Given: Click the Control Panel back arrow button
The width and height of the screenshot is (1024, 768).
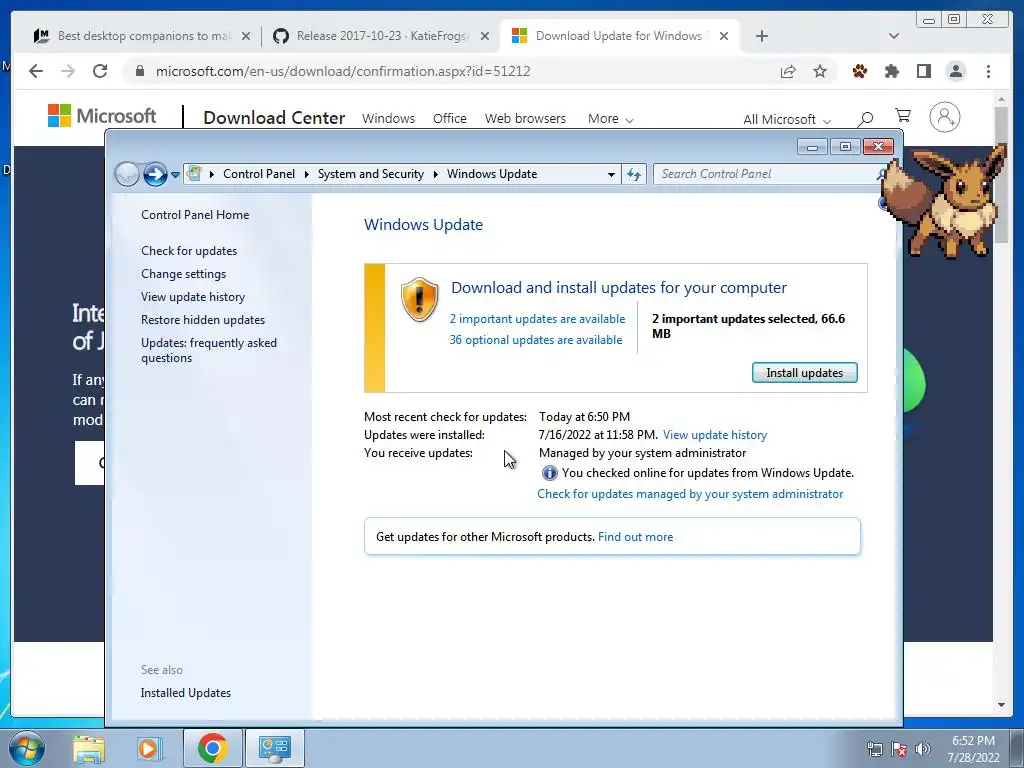Looking at the screenshot, I should (x=127, y=174).
